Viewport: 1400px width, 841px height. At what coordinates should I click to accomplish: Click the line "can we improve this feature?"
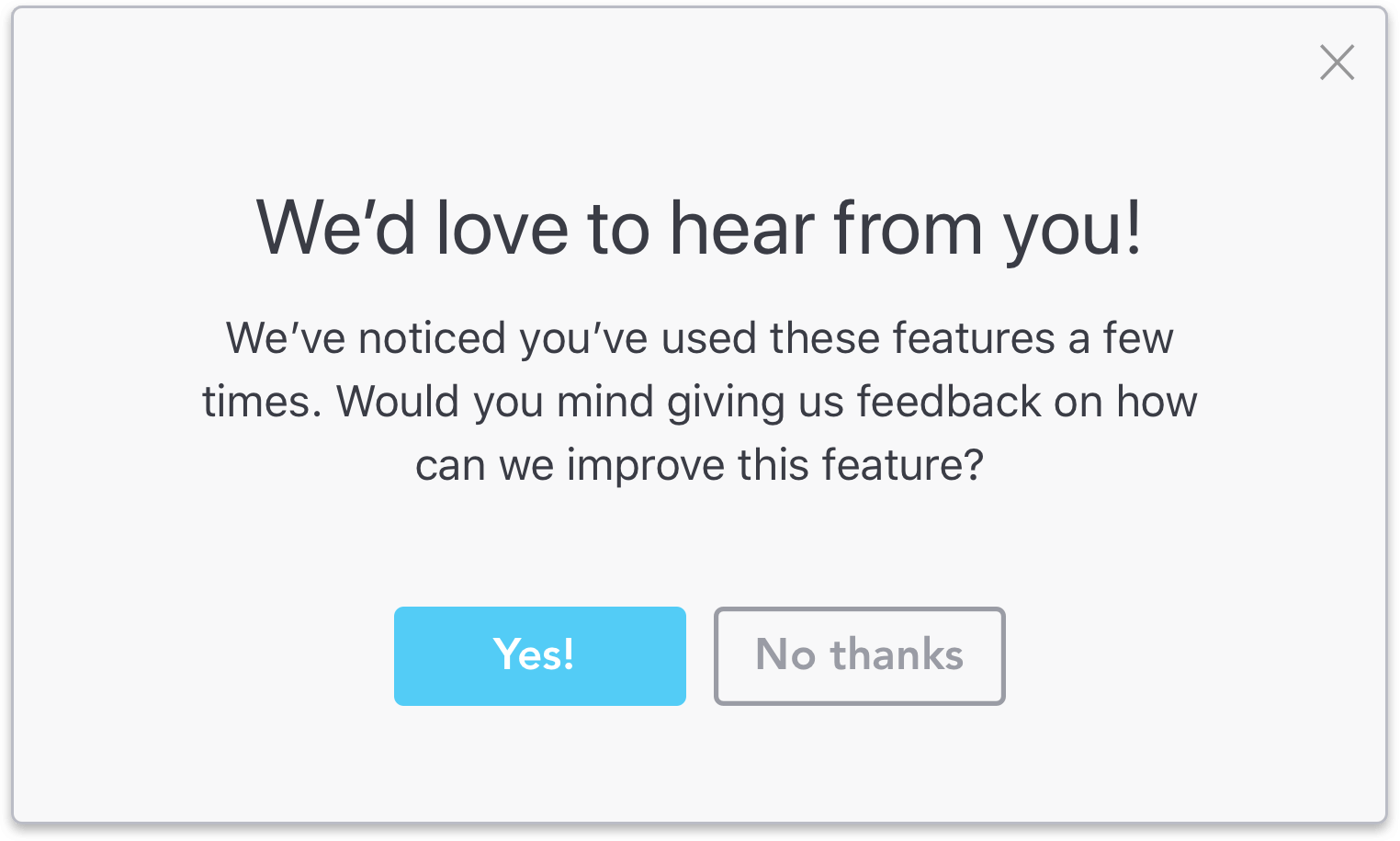pos(699,465)
